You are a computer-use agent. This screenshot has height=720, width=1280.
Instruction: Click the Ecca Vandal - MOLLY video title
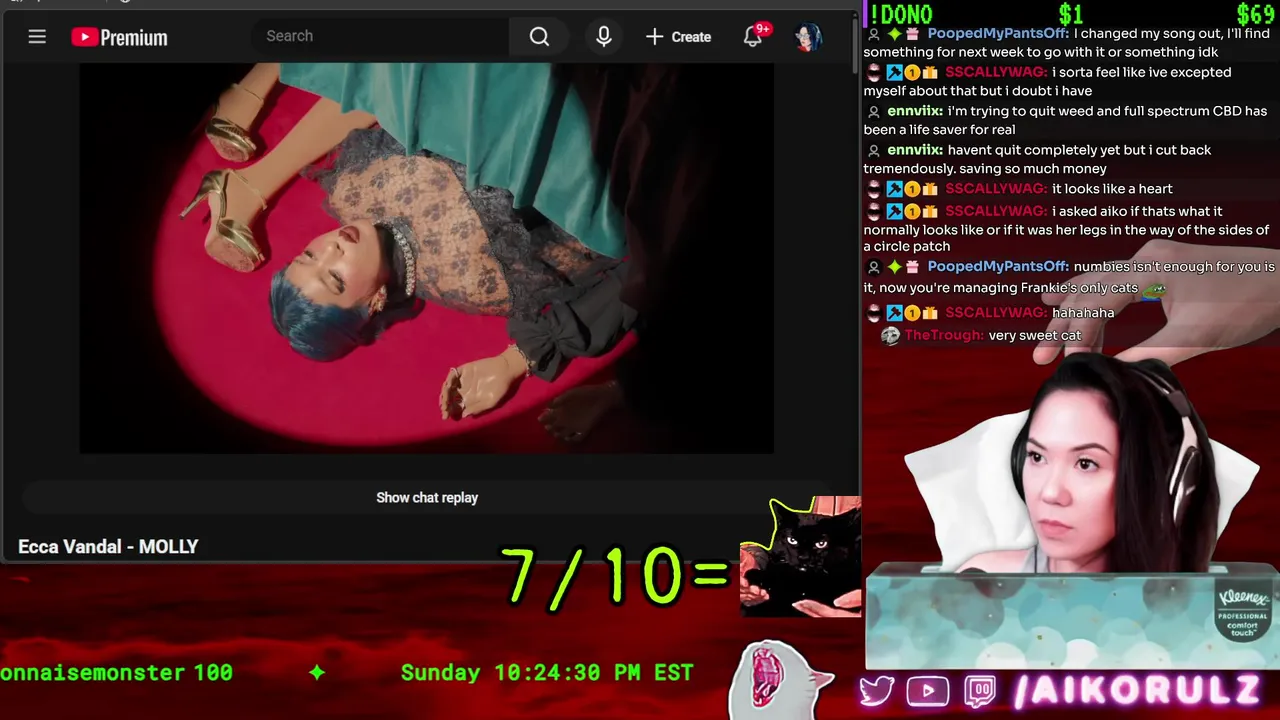point(108,546)
